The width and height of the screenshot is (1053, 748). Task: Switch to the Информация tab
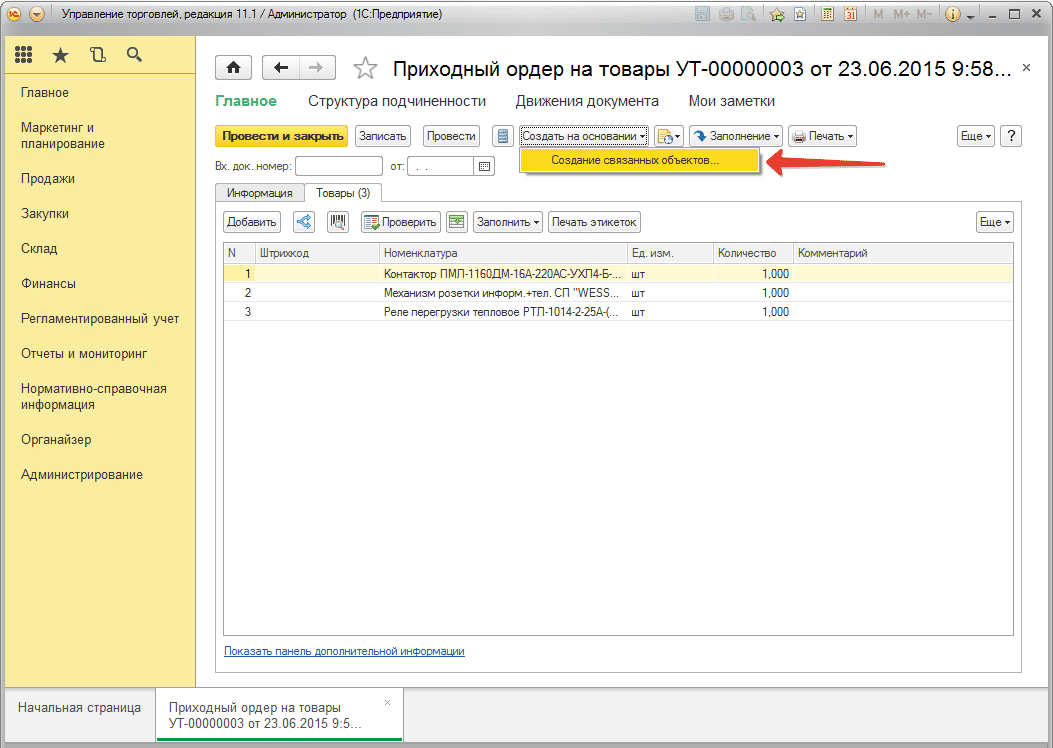point(259,193)
